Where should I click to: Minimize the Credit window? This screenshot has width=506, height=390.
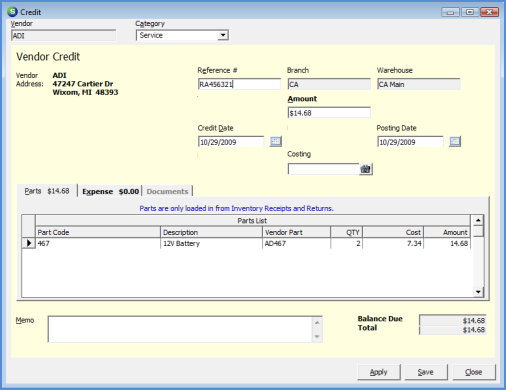tap(450, 12)
